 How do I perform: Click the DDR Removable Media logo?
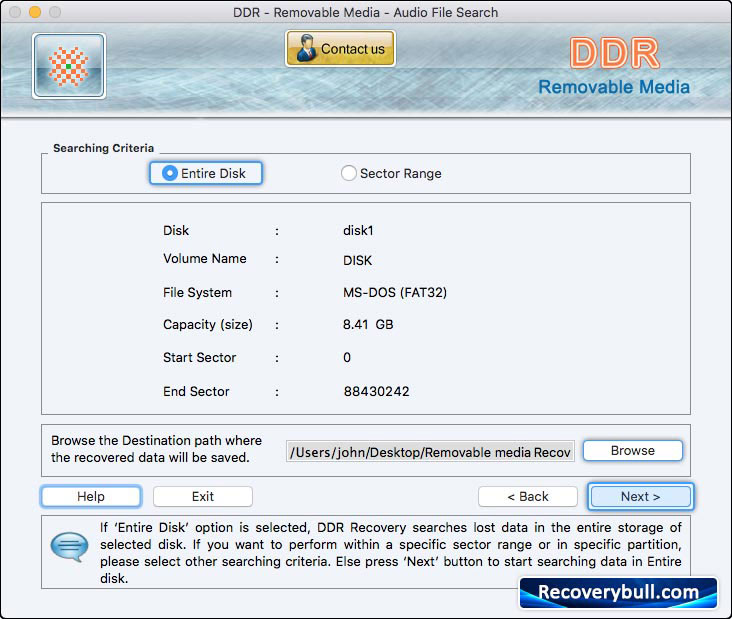(x=614, y=67)
